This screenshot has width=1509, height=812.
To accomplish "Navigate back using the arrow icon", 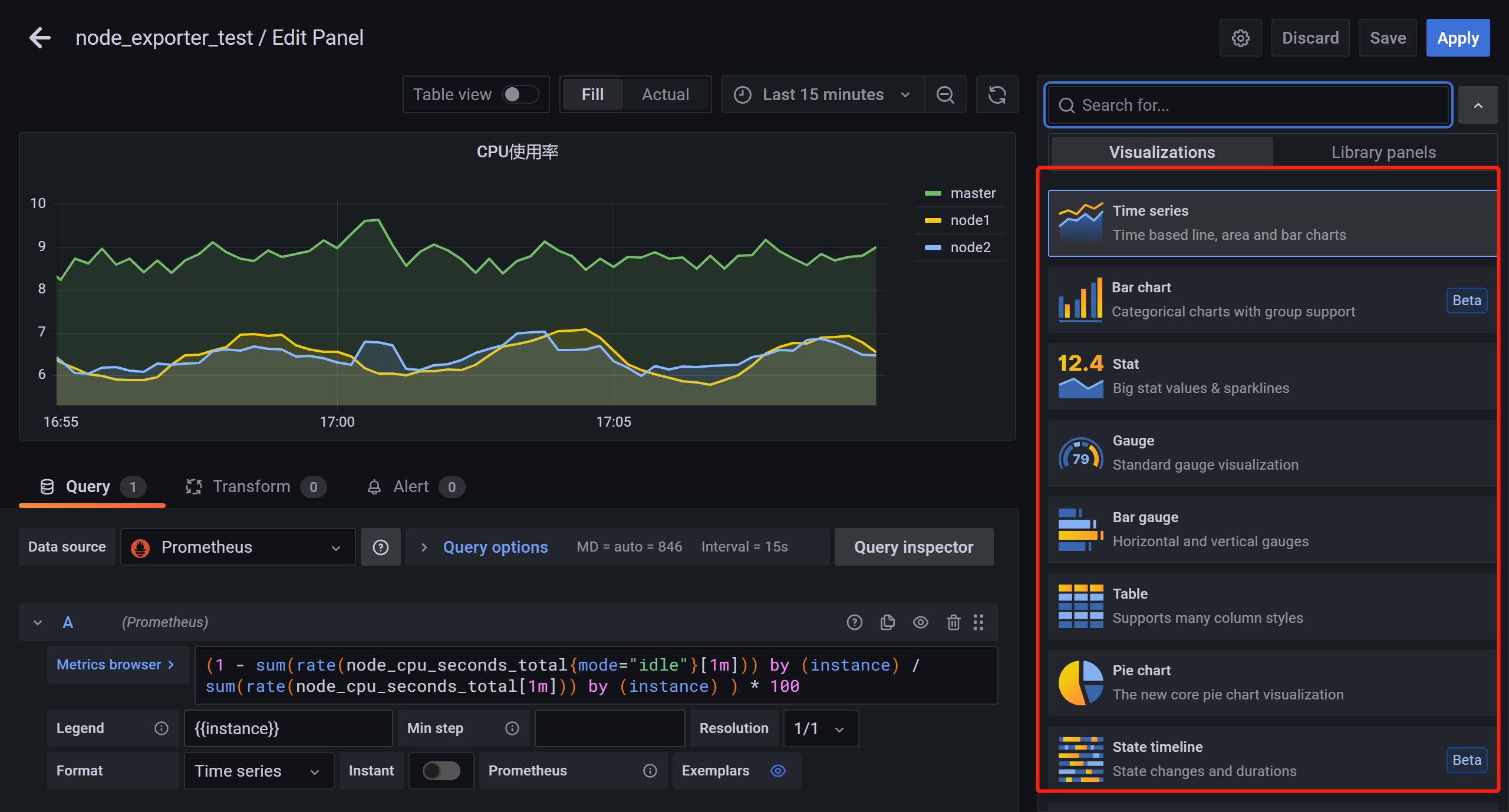I will tap(39, 37).
